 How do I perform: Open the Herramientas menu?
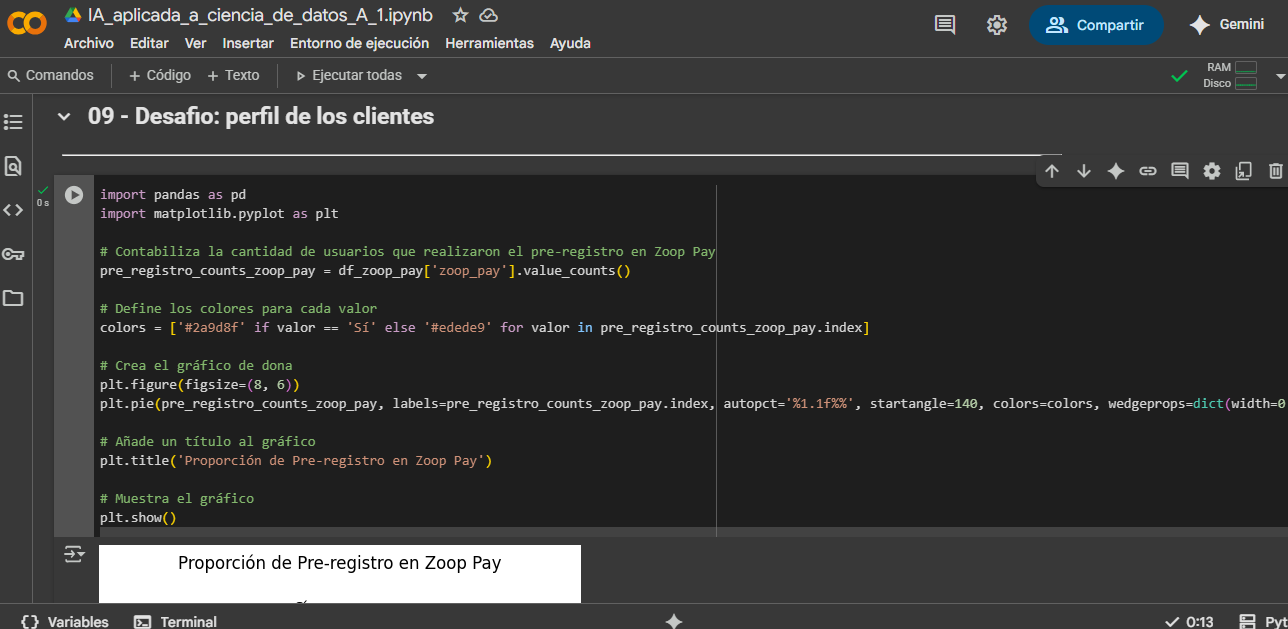489,43
